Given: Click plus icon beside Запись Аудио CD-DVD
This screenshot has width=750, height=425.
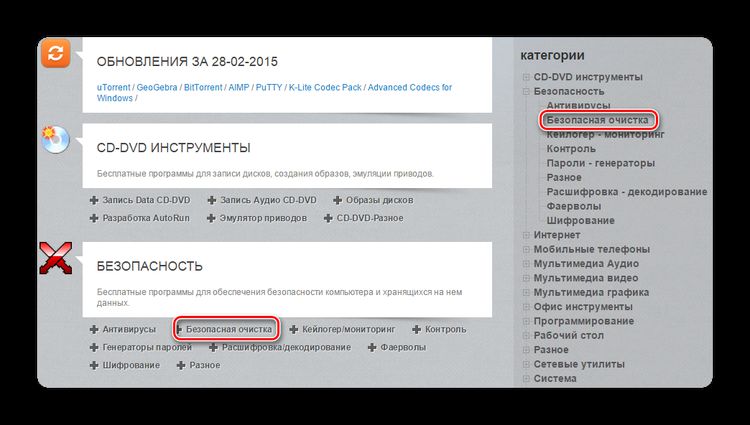Looking at the screenshot, I should (212, 200).
